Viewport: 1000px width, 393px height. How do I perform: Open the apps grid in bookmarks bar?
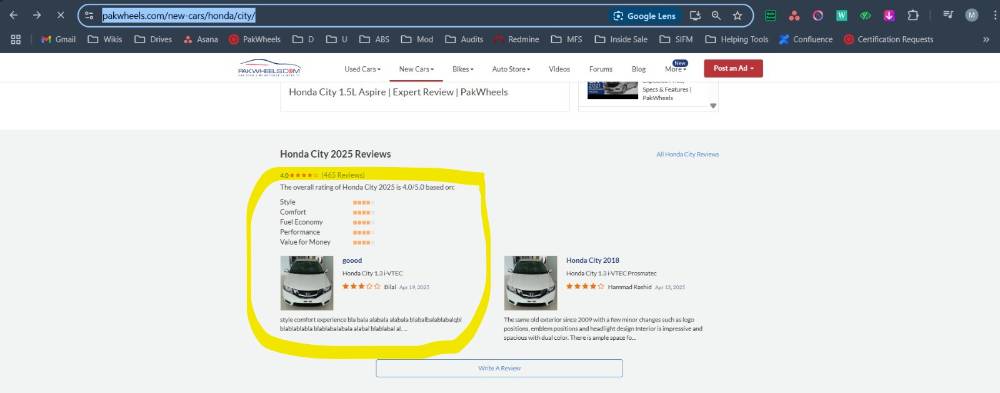pyautogui.click(x=16, y=39)
